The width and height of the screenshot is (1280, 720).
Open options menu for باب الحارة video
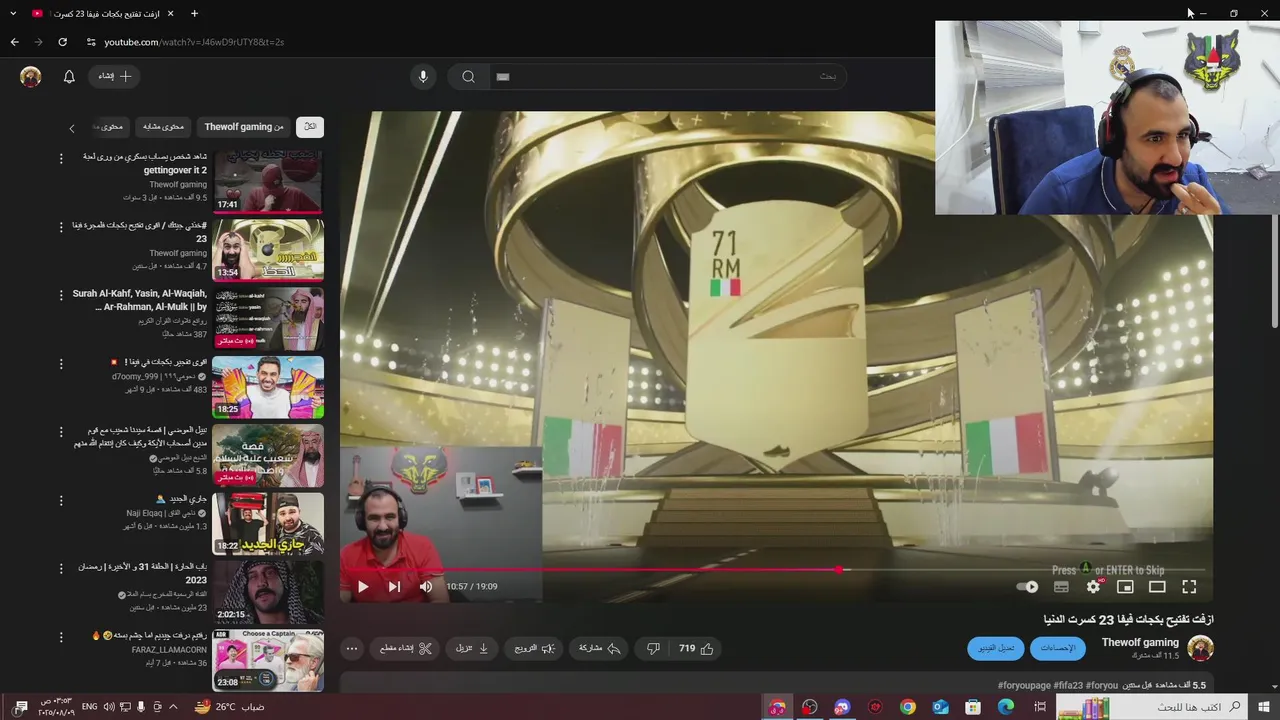point(61,568)
